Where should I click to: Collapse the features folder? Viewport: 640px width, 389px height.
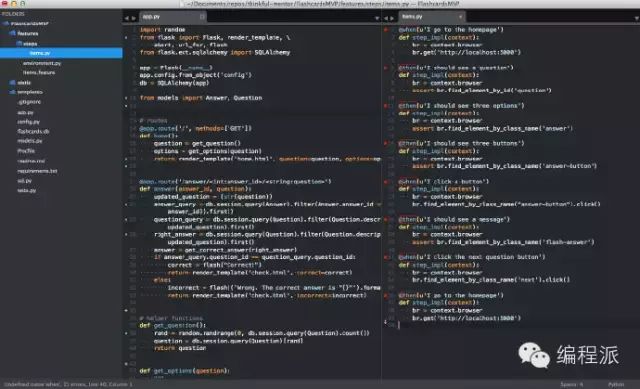(13, 33)
